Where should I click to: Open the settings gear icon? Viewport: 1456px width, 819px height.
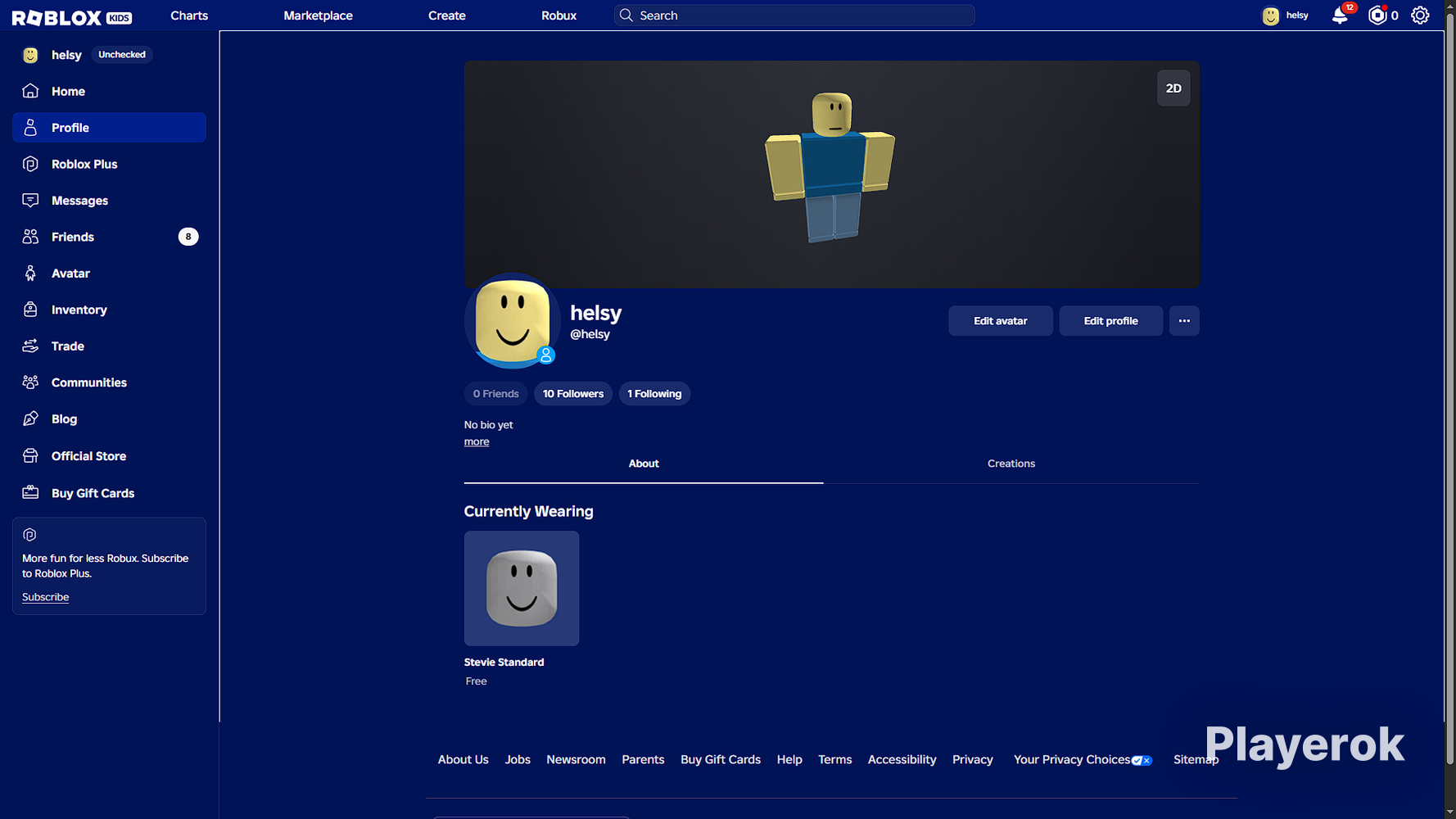[x=1420, y=16]
